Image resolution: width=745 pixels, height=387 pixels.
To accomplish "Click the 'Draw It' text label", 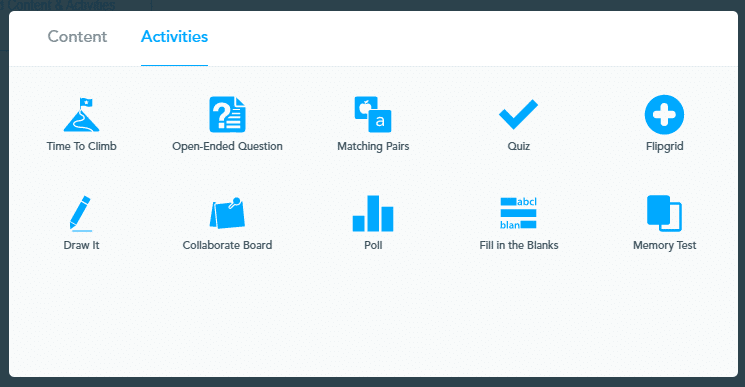I will pos(81,245).
